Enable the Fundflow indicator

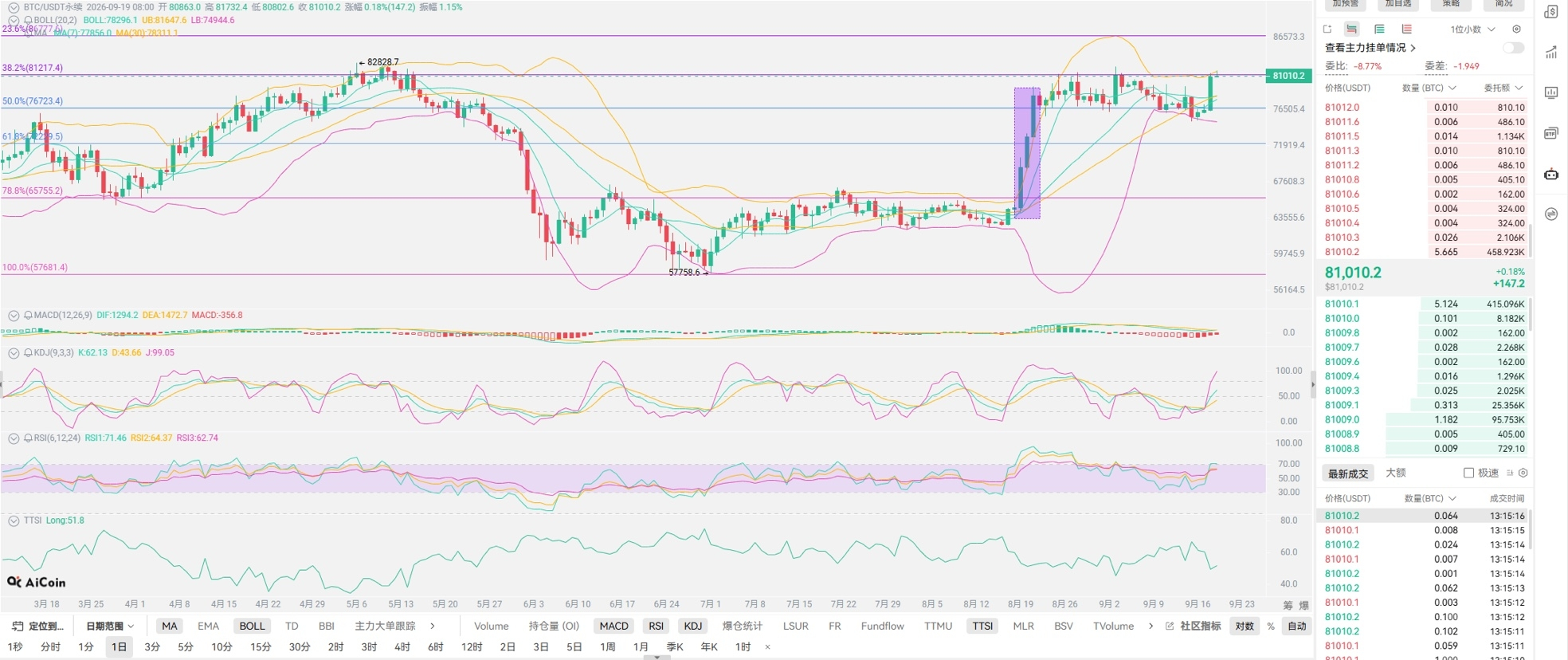click(882, 626)
